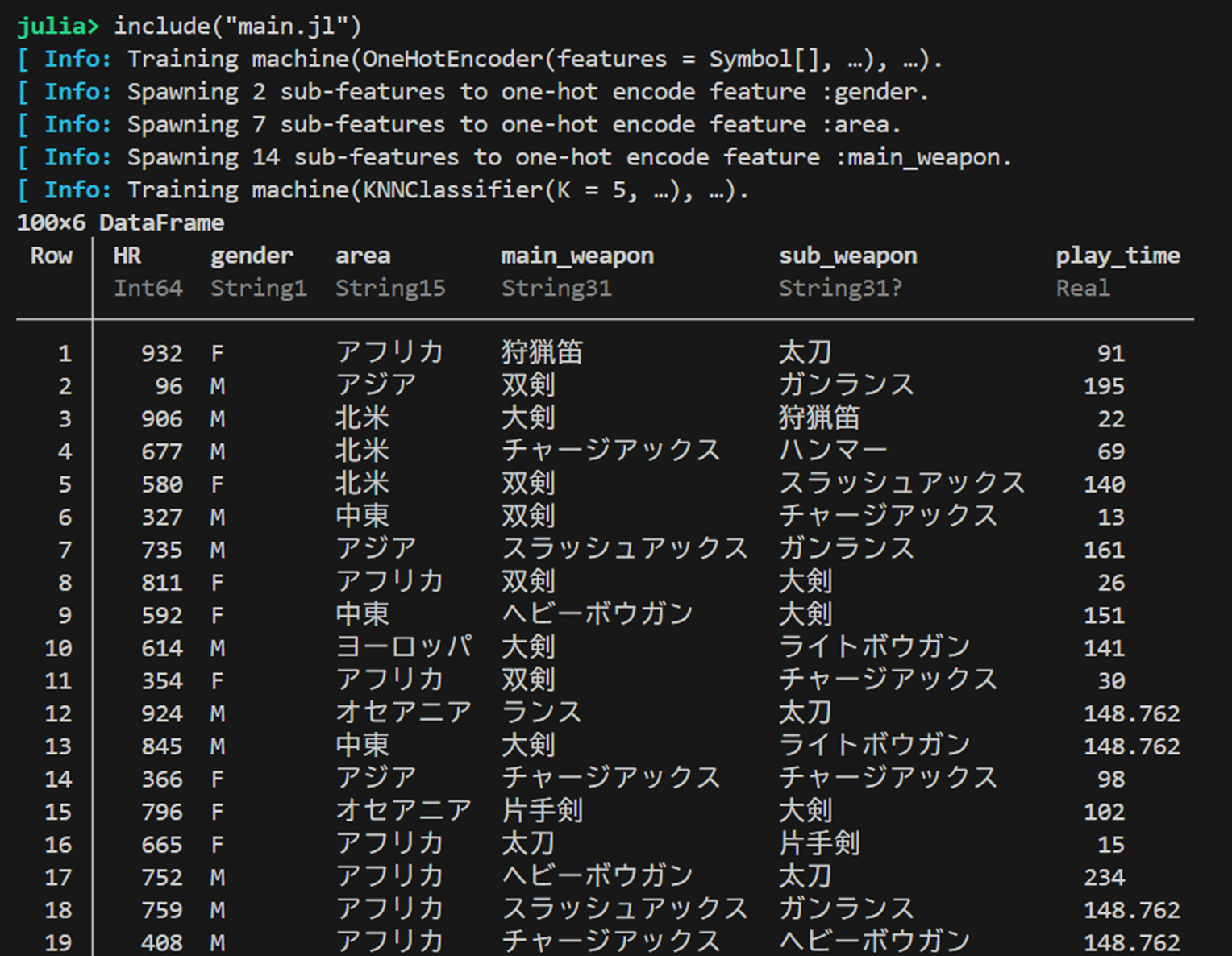Select the KNNClassifier training info line
The image size is (1232, 956).
pyautogui.click(x=383, y=191)
